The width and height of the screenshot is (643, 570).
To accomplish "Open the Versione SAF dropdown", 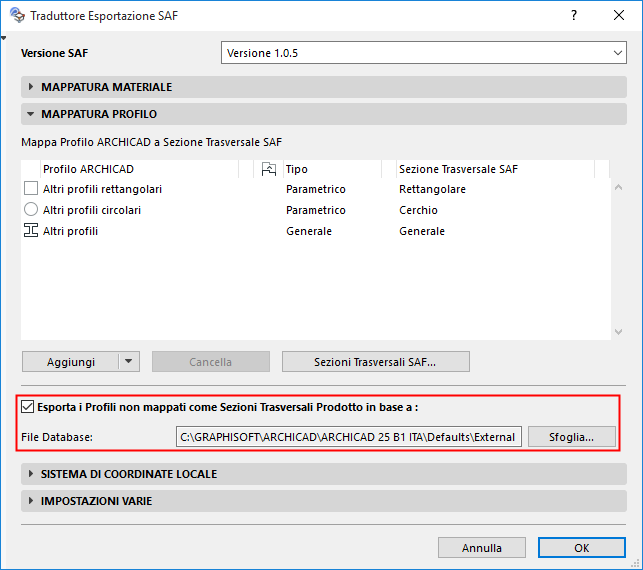I will click(x=424, y=52).
